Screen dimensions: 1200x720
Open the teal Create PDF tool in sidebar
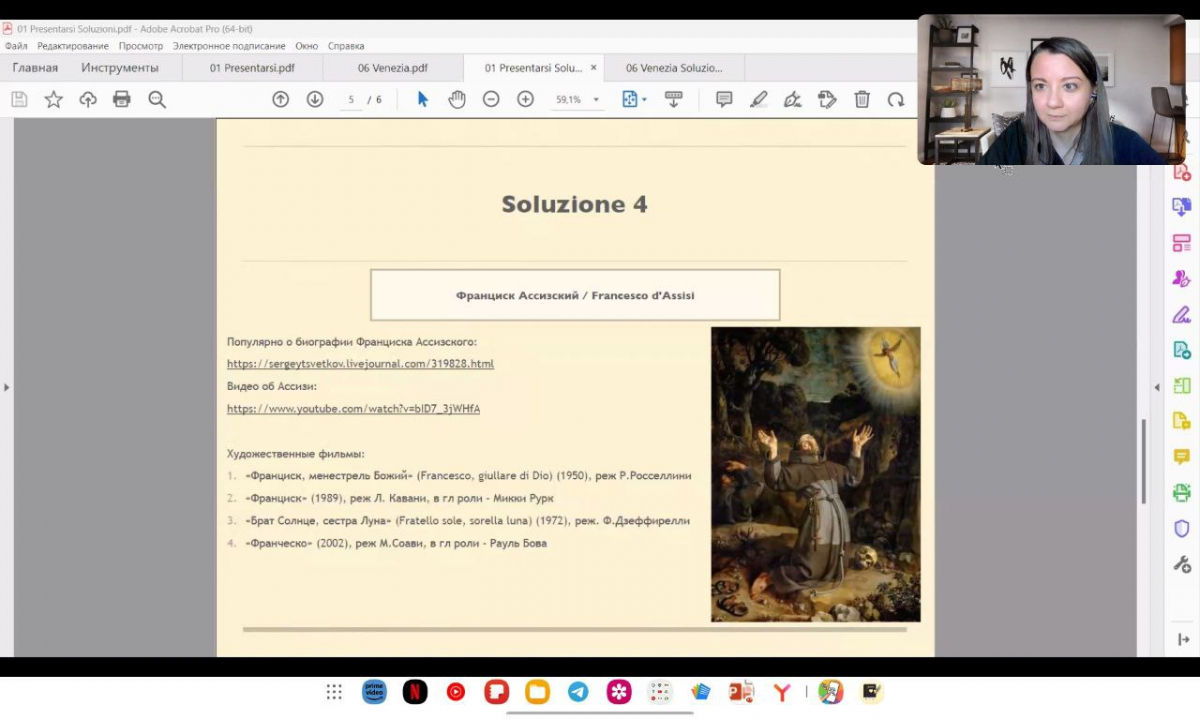point(1182,350)
